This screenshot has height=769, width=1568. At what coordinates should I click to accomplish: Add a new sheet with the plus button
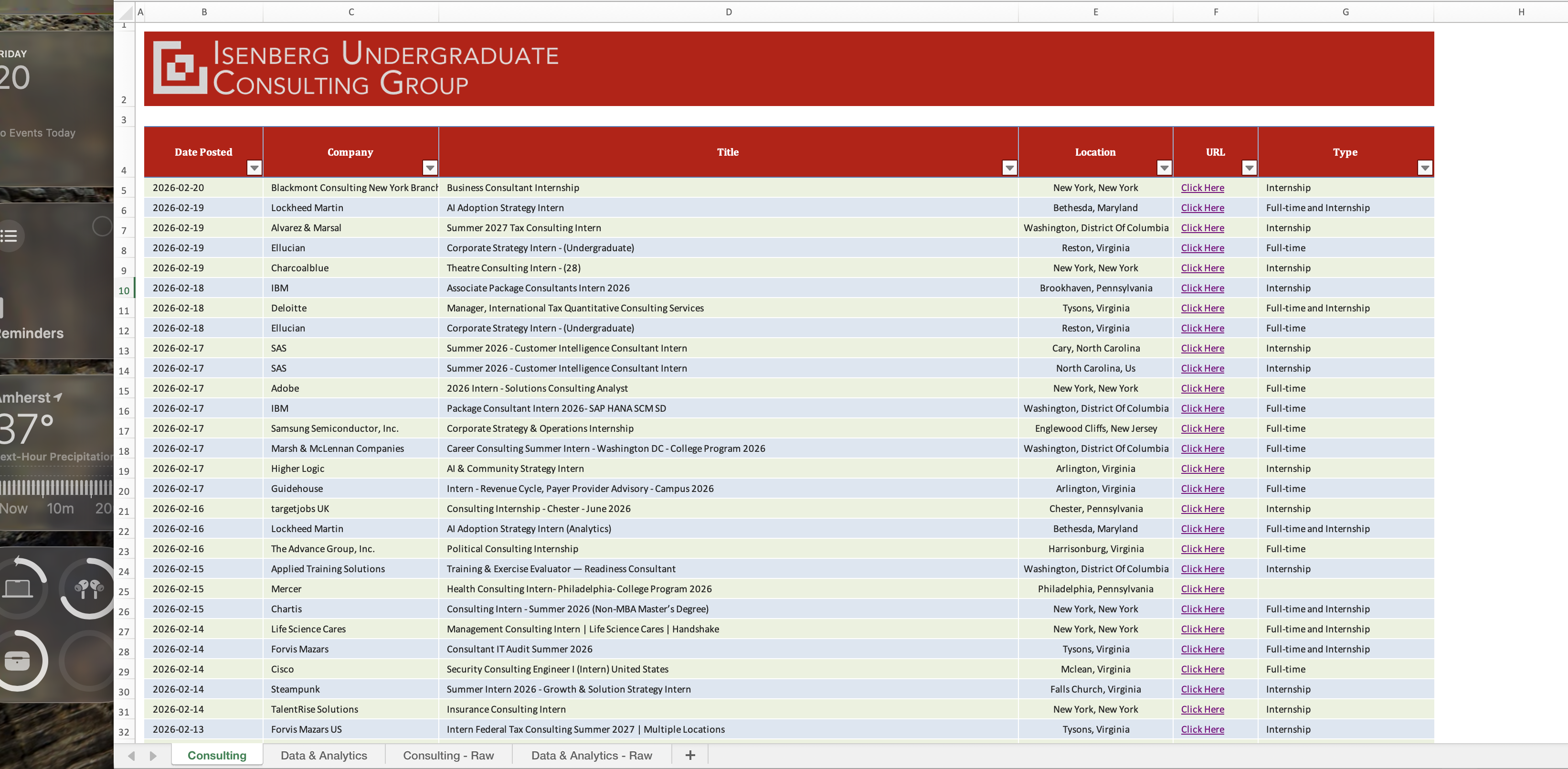click(x=689, y=755)
